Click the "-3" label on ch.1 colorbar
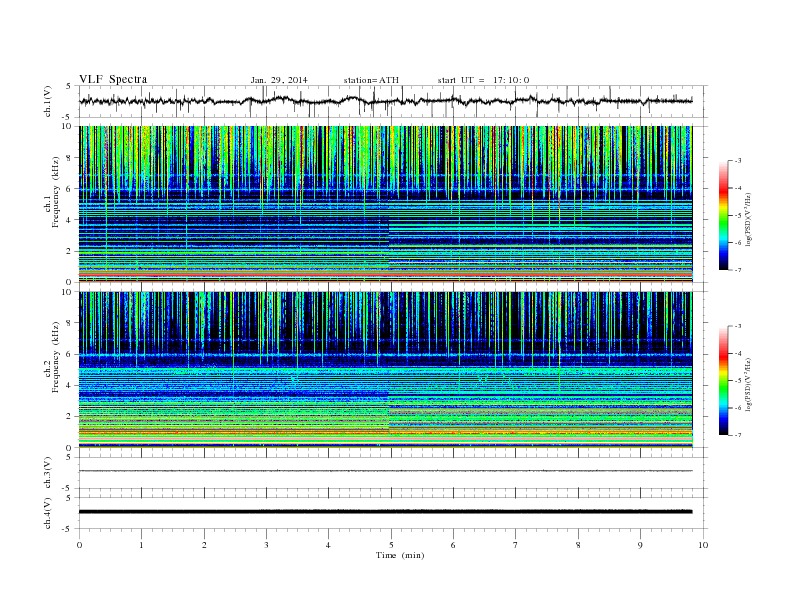 (x=738, y=161)
